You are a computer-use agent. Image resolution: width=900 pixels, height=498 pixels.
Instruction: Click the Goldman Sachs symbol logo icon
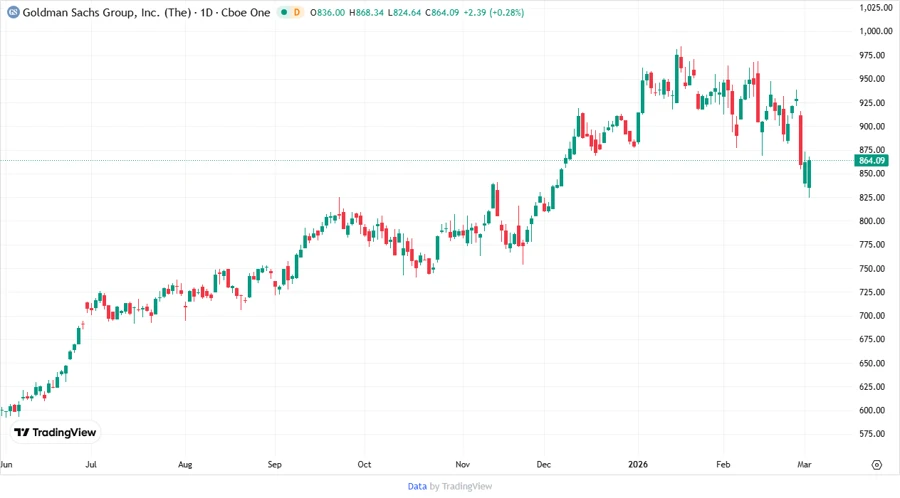point(13,12)
